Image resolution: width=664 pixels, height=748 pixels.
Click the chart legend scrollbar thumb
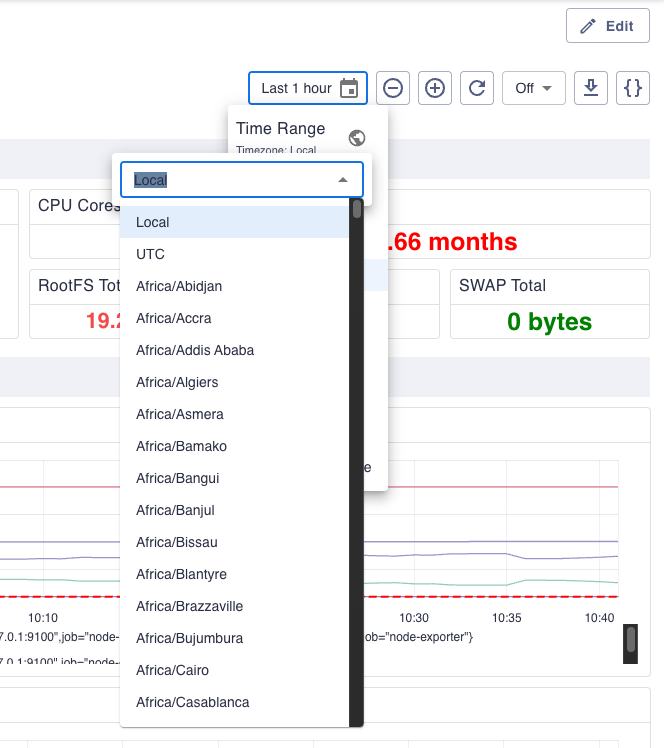(630, 639)
